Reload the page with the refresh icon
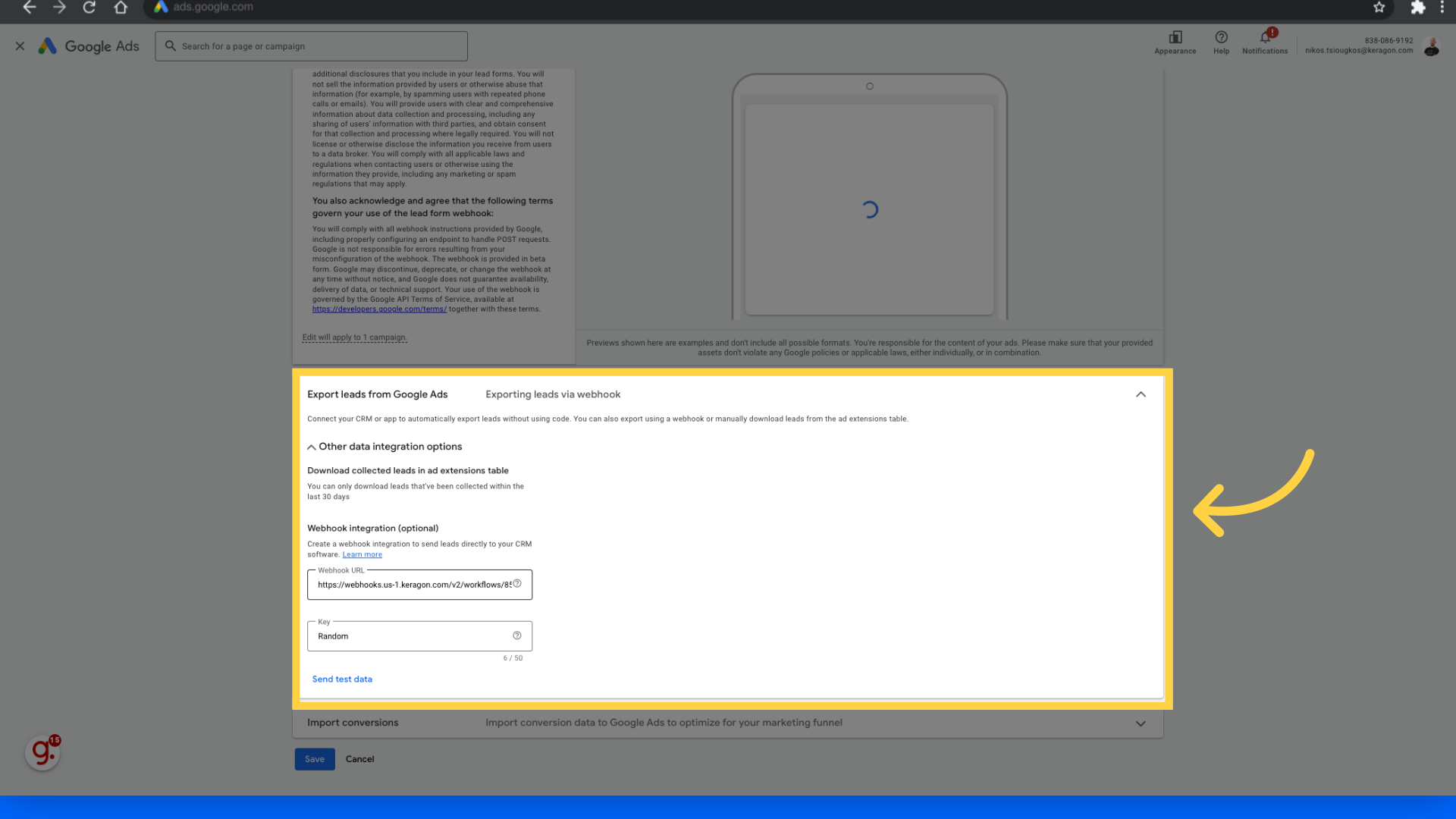This screenshot has width=1456, height=819. [x=89, y=8]
